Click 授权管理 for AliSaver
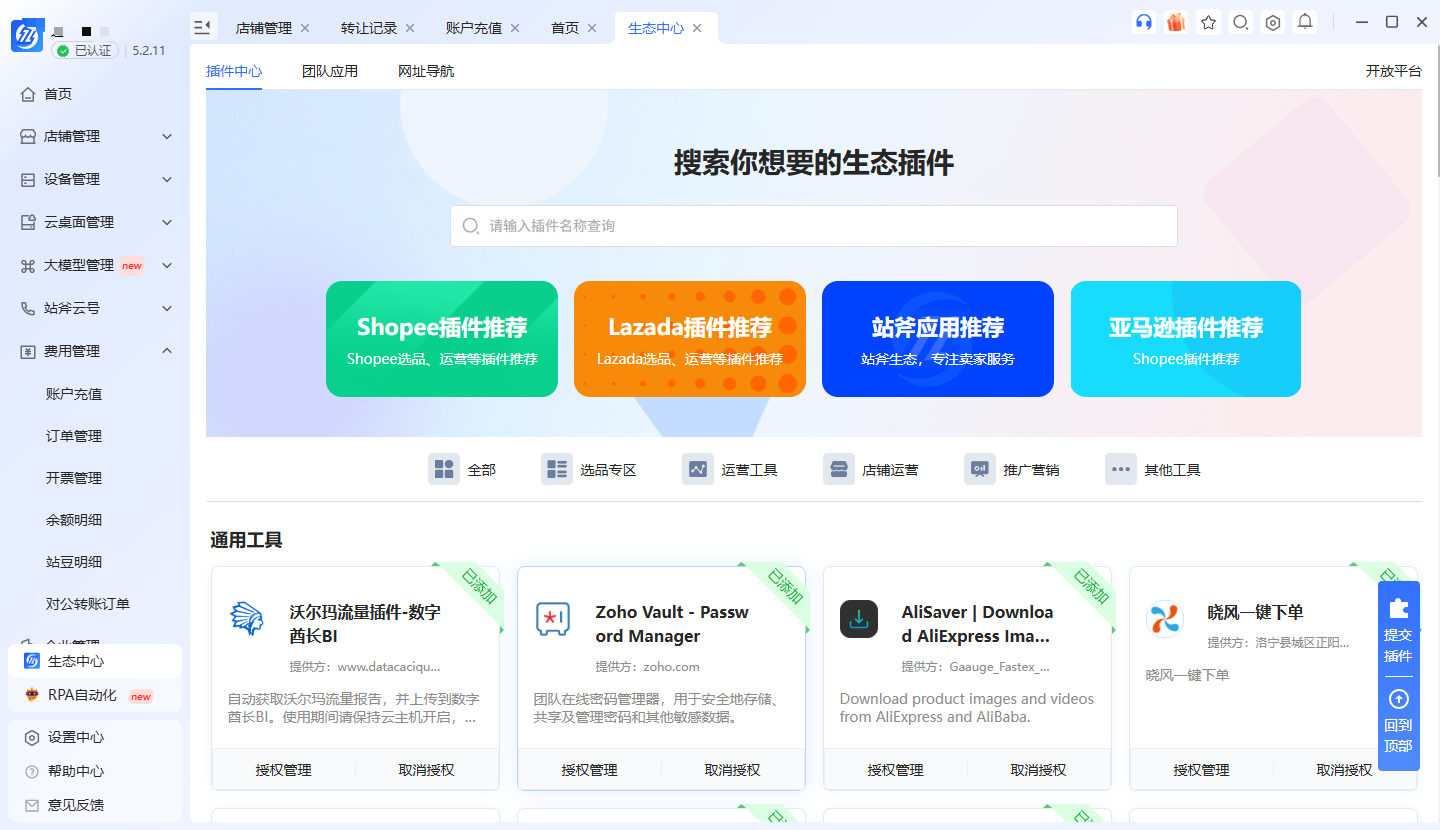The width and height of the screenshot is (1440, 830). (896, 770)
